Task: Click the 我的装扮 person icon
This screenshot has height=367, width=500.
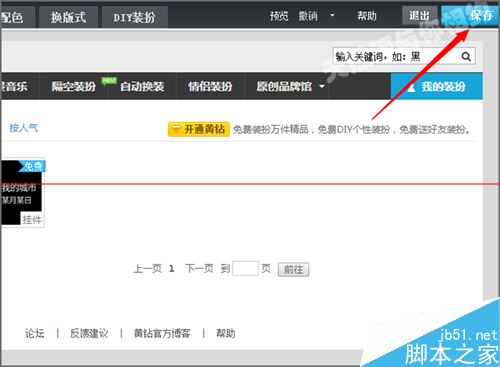Action: coord(411,87)
